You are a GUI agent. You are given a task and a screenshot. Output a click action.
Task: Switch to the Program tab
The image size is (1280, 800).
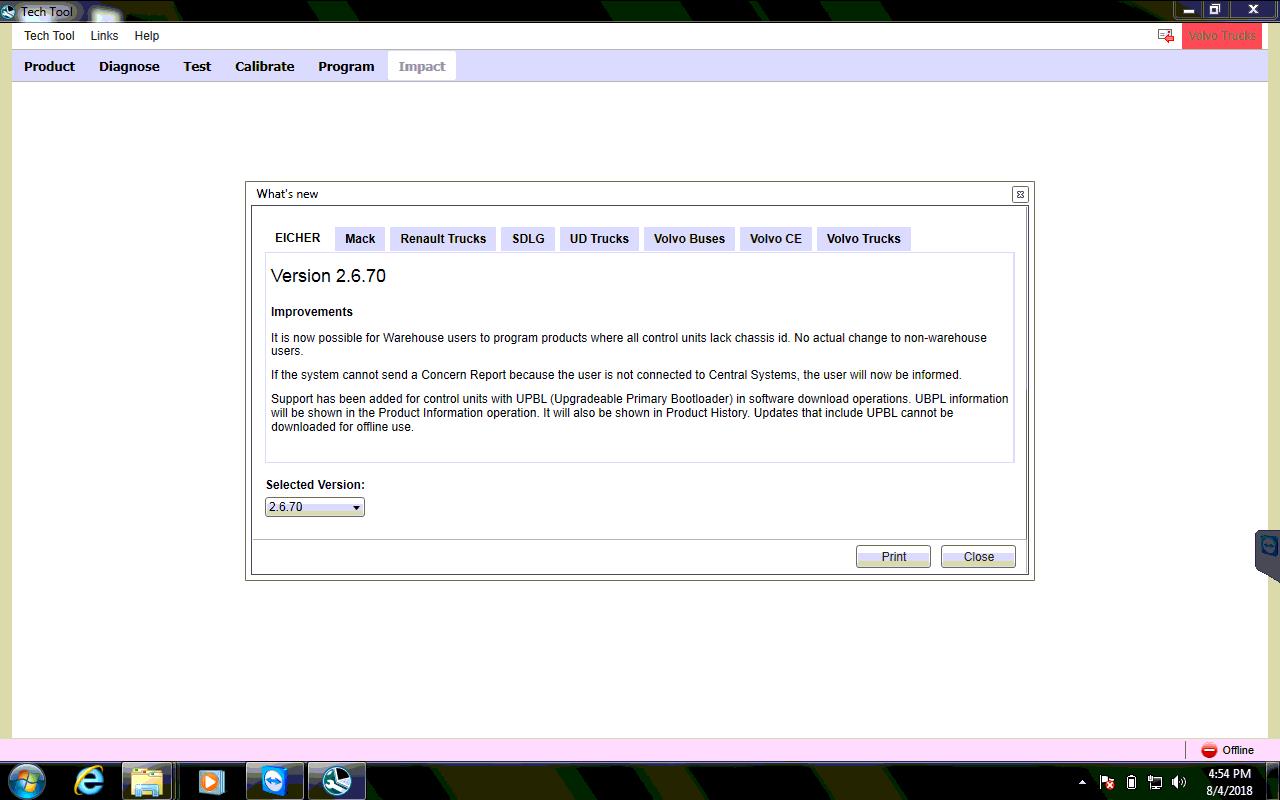(x=346, y=66)
